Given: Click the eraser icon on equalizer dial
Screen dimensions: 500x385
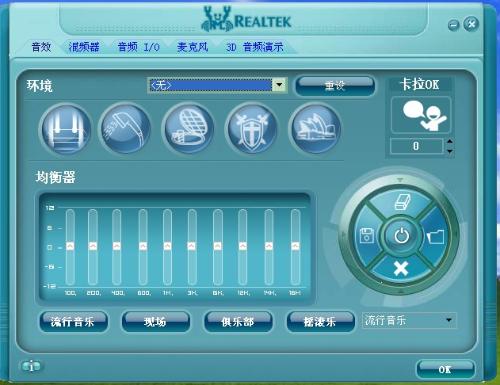Looking at the screenshot, I should pyautogui.click(x=402, y=202).
